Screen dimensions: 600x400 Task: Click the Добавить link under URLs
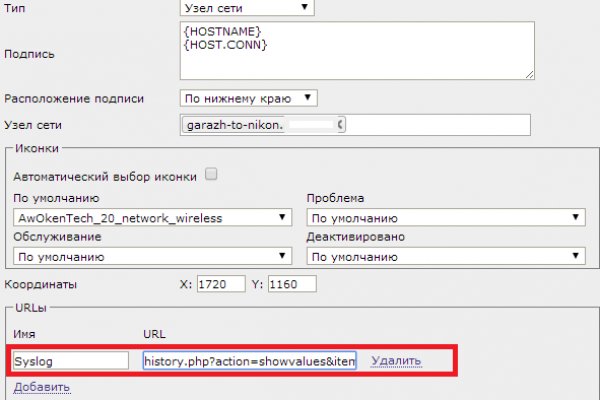(x=41, y=387)
